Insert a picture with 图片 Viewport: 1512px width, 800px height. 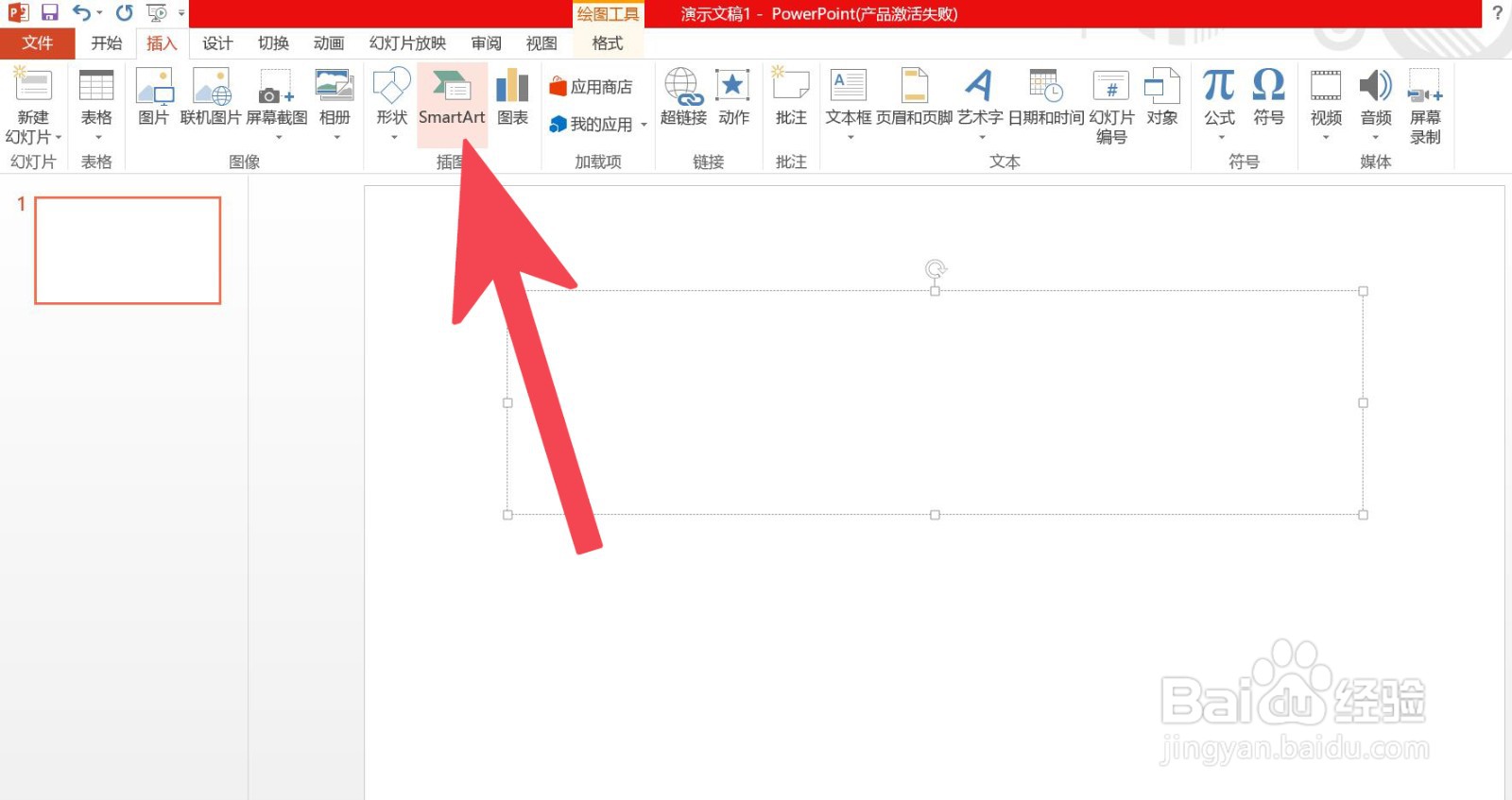[x=153, y=97]
